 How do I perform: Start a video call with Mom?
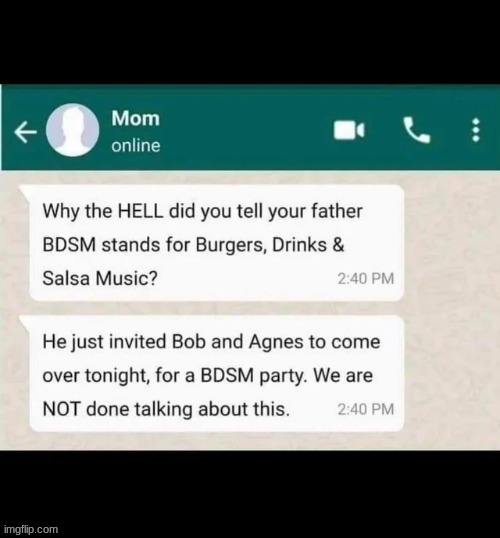tap(349, 130)
